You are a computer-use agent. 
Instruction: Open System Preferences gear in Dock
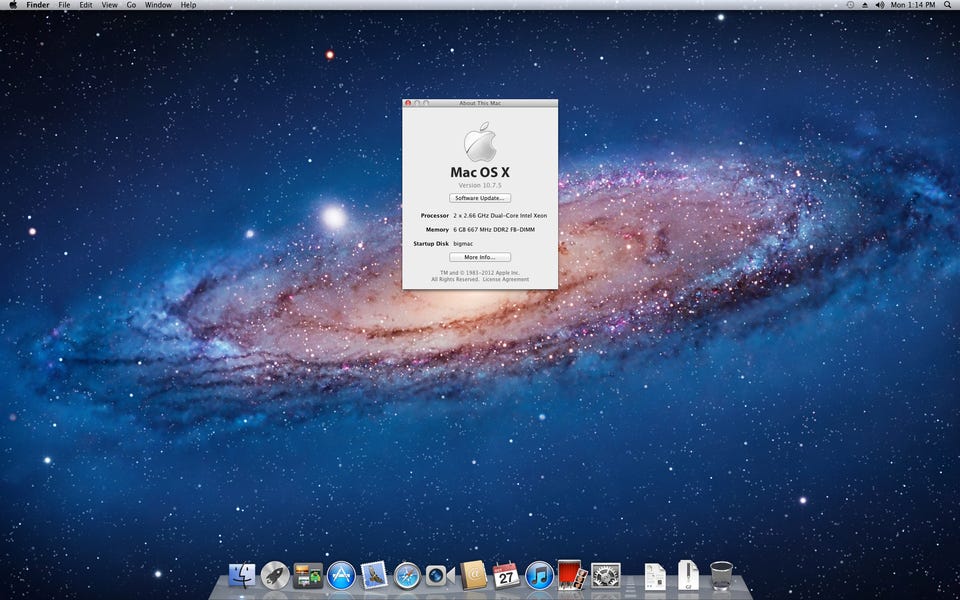(605, 575)
